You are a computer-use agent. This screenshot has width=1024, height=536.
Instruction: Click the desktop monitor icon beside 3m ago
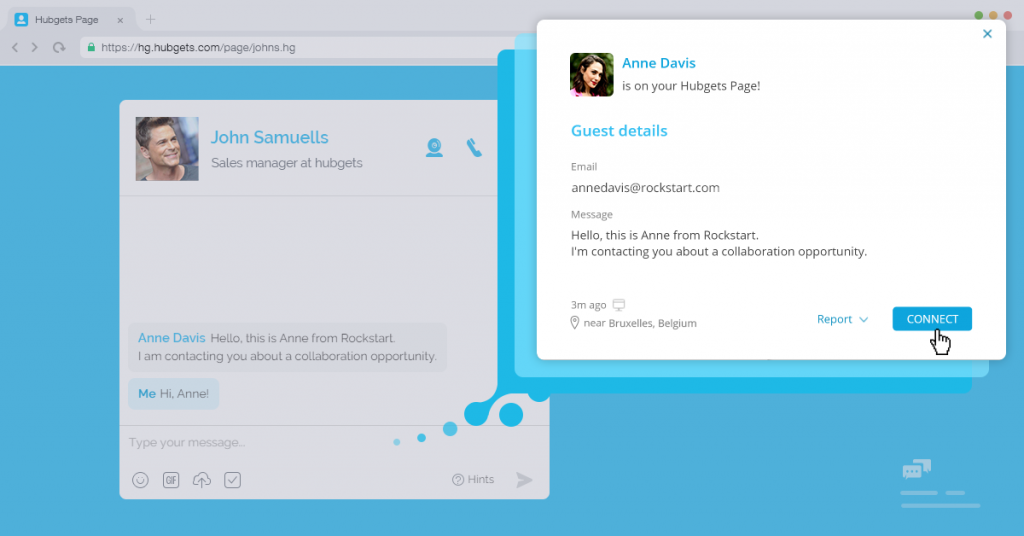pos(618,304)
